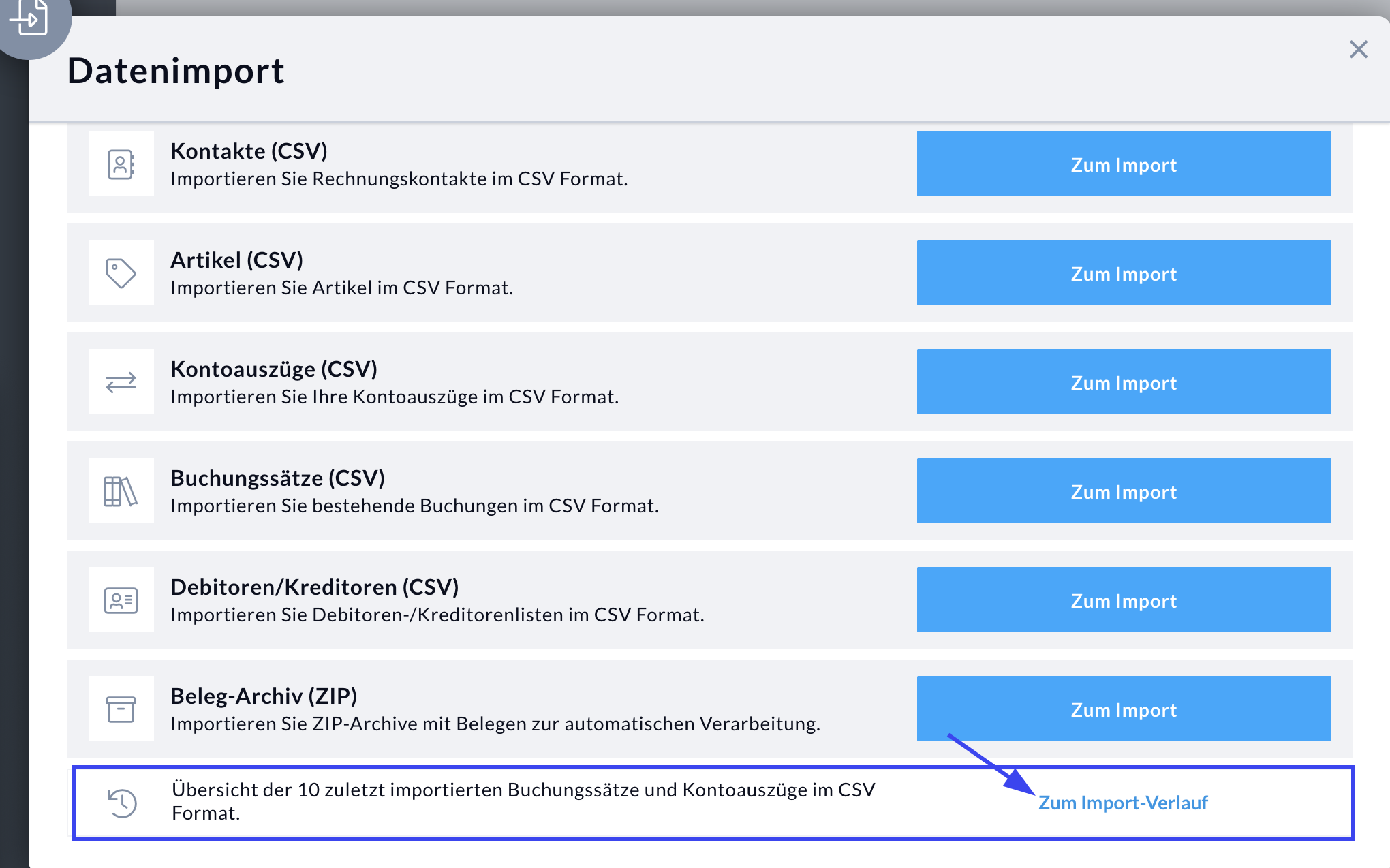Select the Kontakte (CSV) heading
The height and width of the screenshot is (868, 1390).
click(x=249, y=151)
